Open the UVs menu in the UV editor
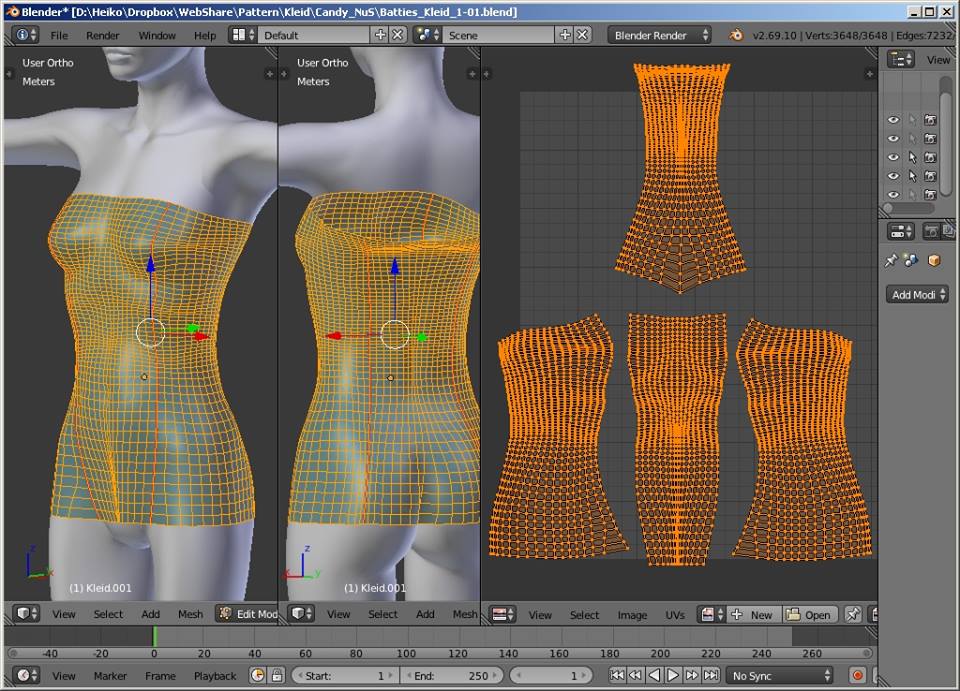 (x=675, y=615)
